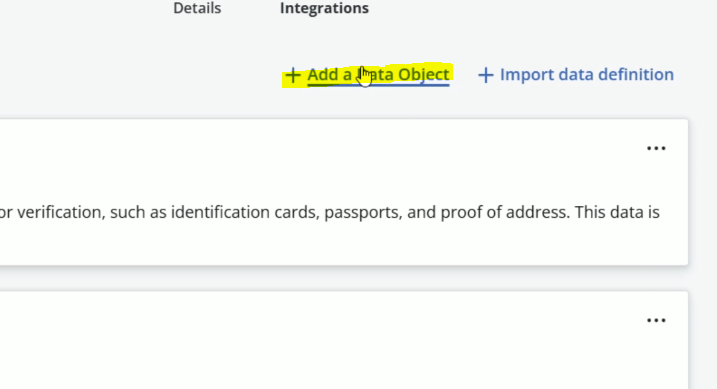Click the Import data definition link
717x389 pixels.
click(587, 75)
